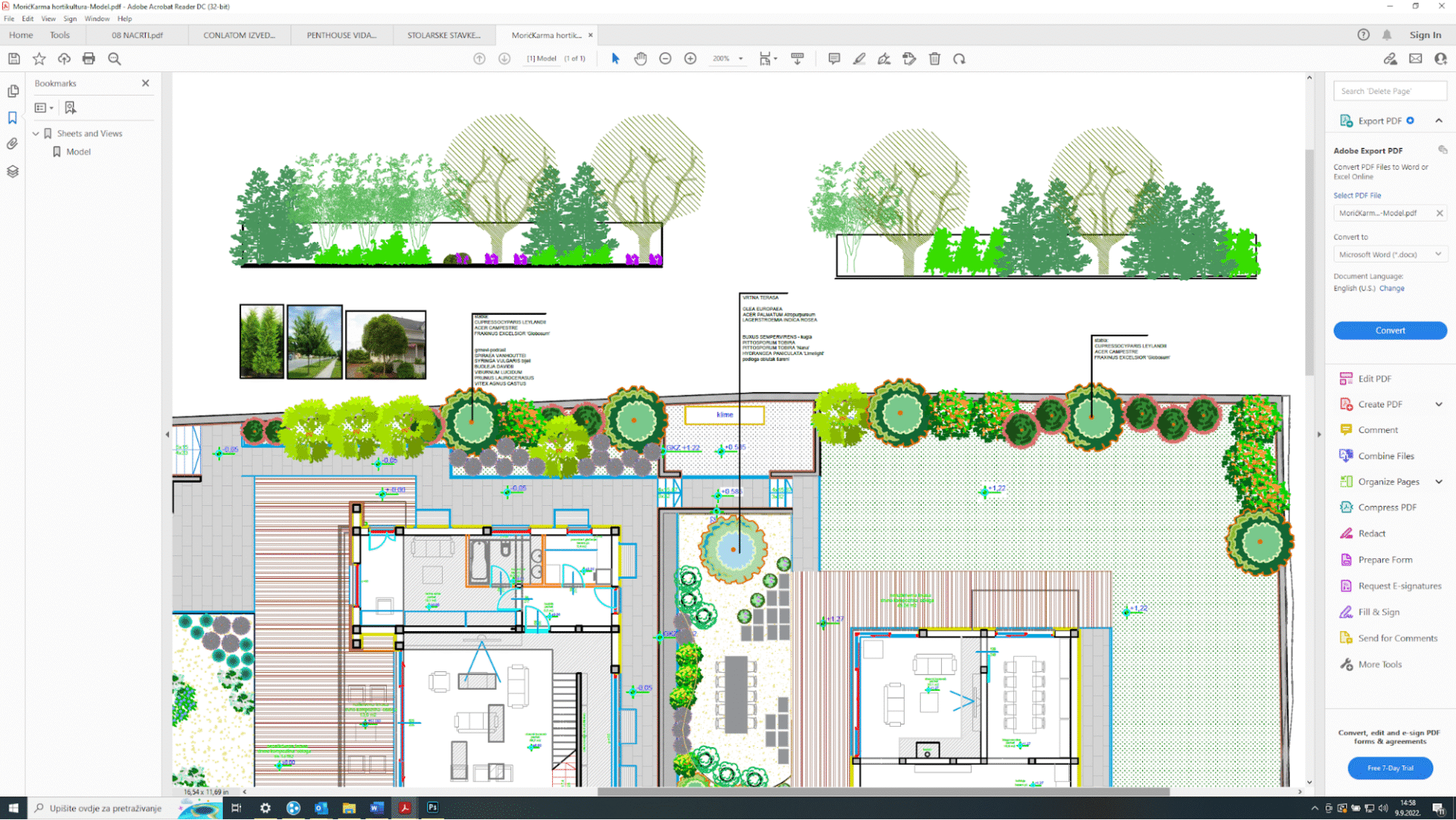Select the Highlight text pen tool

coord(859,58)
